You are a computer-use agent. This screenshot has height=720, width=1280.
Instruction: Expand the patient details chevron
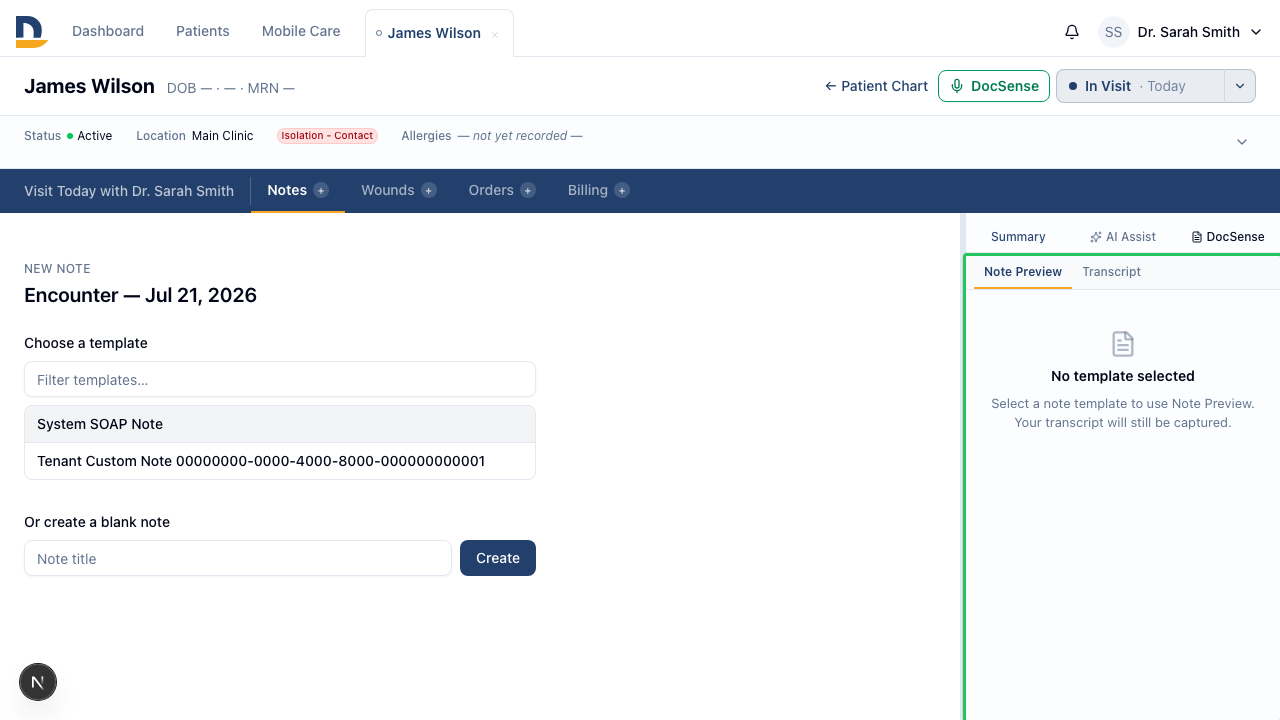1242,142
